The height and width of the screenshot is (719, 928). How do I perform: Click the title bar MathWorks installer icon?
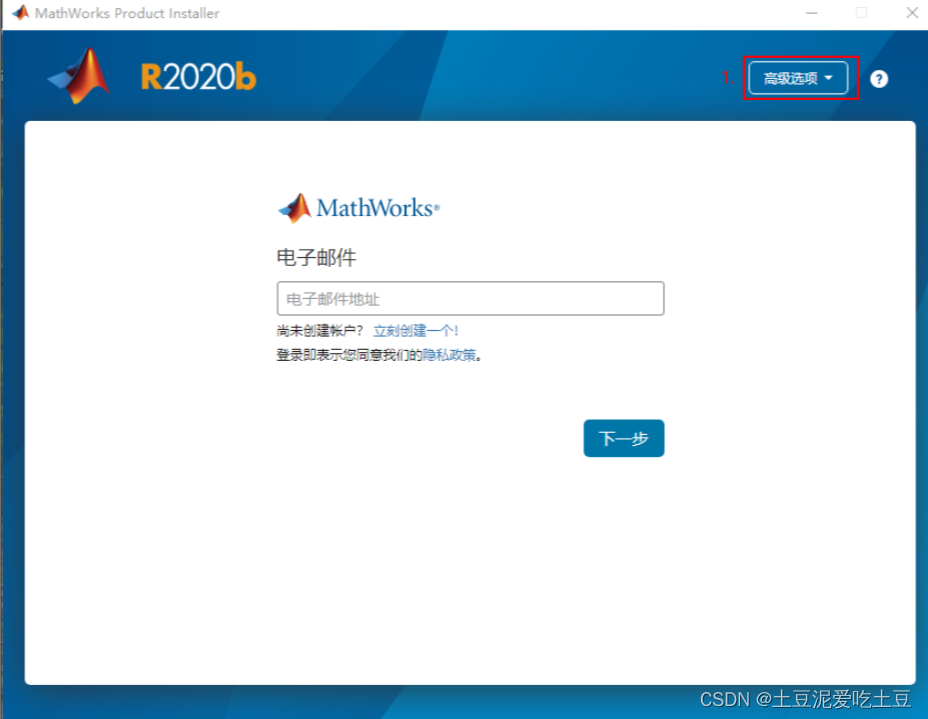click(20, 12)
